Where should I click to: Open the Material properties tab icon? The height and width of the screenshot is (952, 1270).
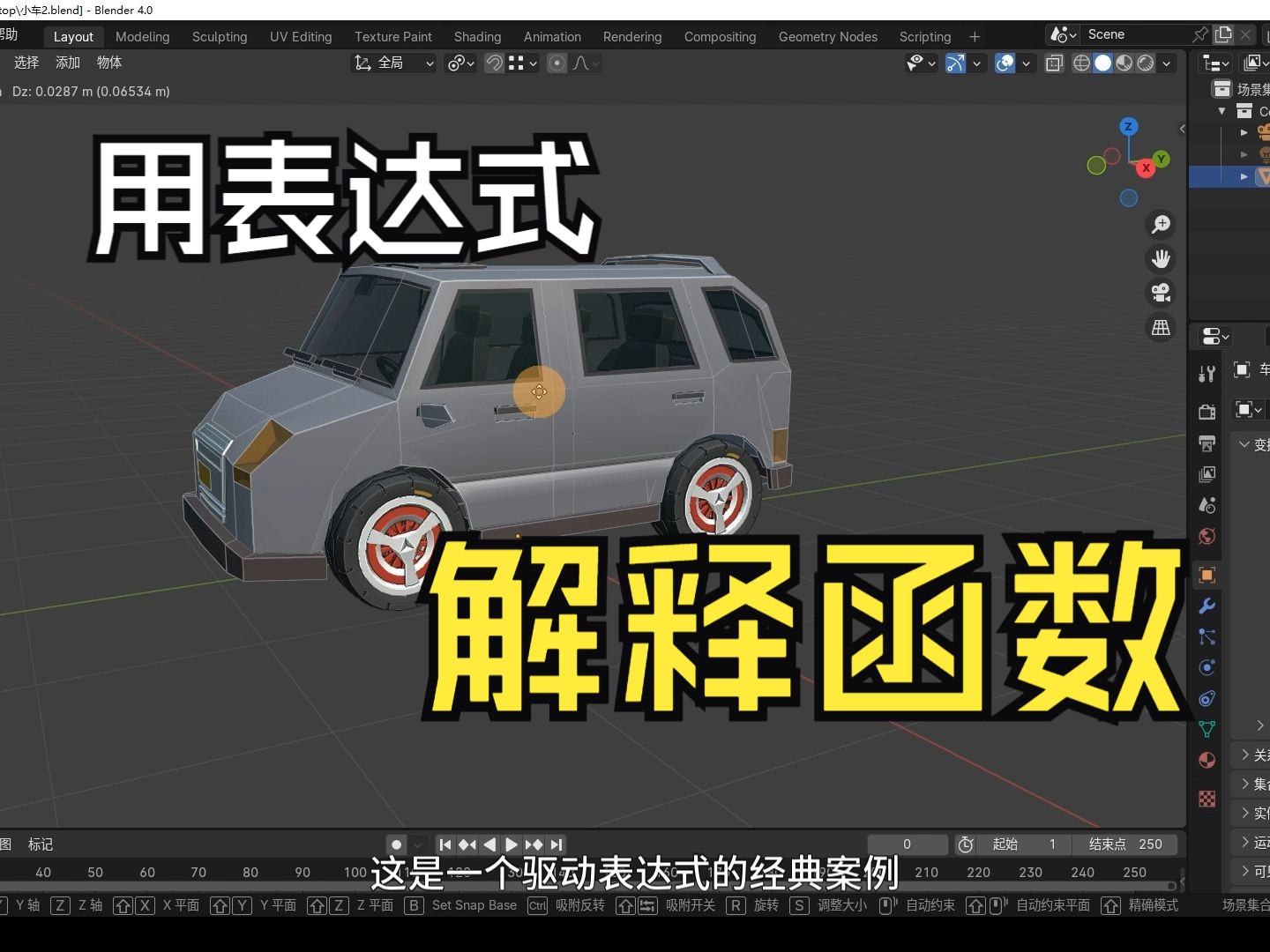pos(1207,760)
